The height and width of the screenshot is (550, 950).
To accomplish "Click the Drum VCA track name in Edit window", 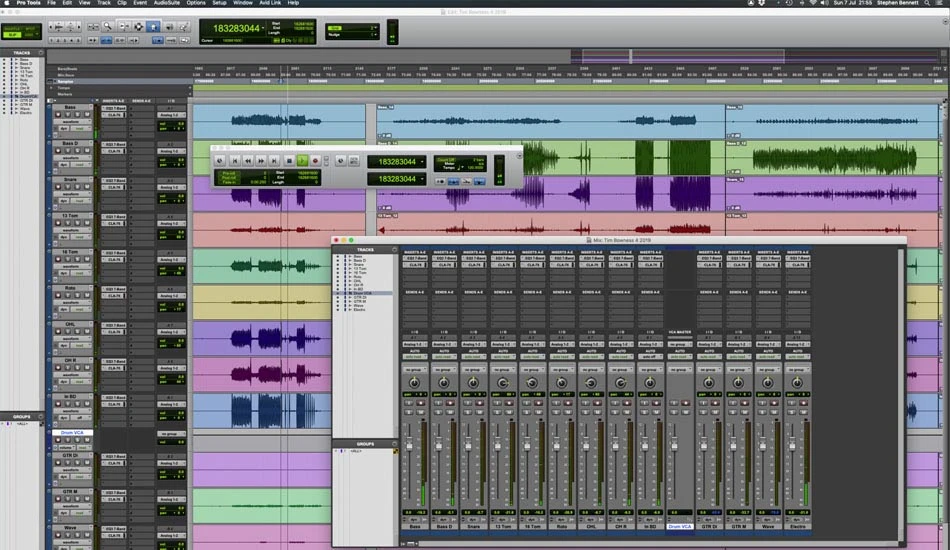I will pos(72,432).
